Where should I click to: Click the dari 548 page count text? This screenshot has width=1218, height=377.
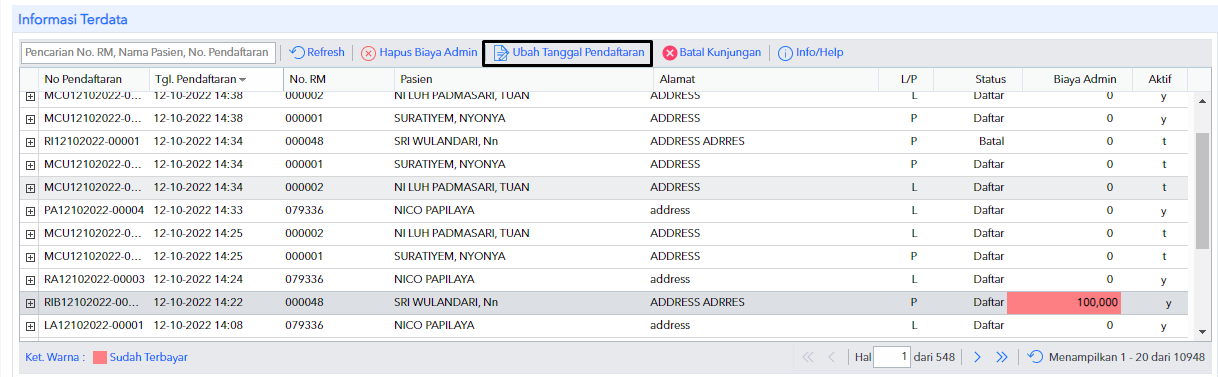[935, 357]
